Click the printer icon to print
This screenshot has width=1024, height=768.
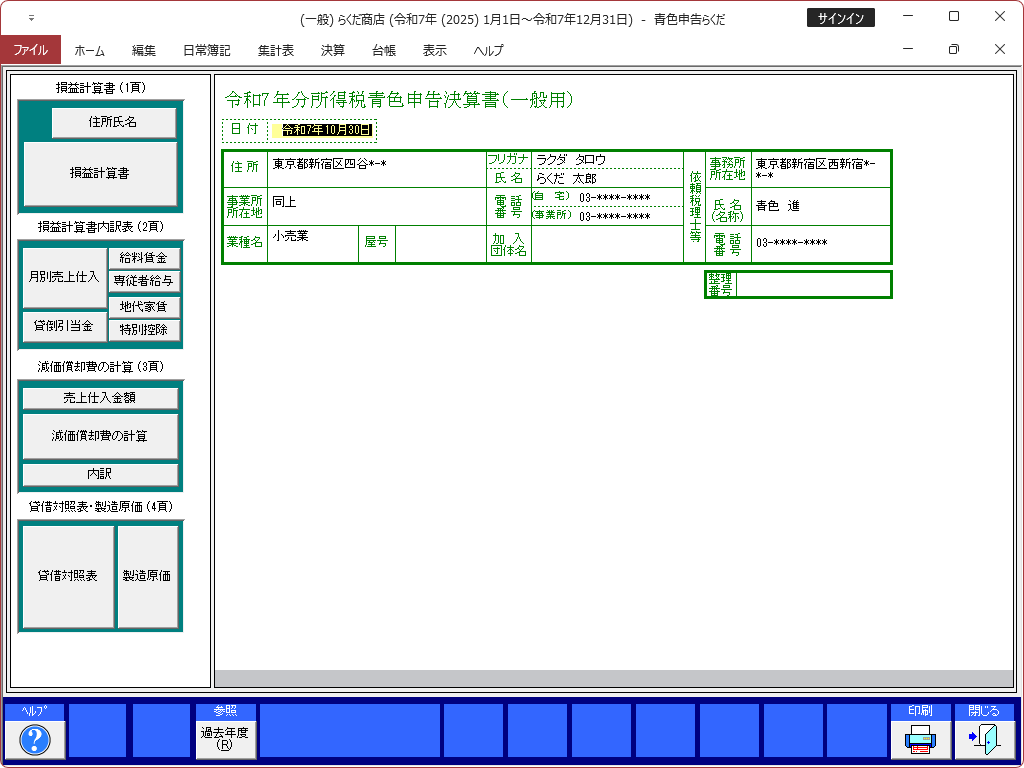(x=920, y=740)
